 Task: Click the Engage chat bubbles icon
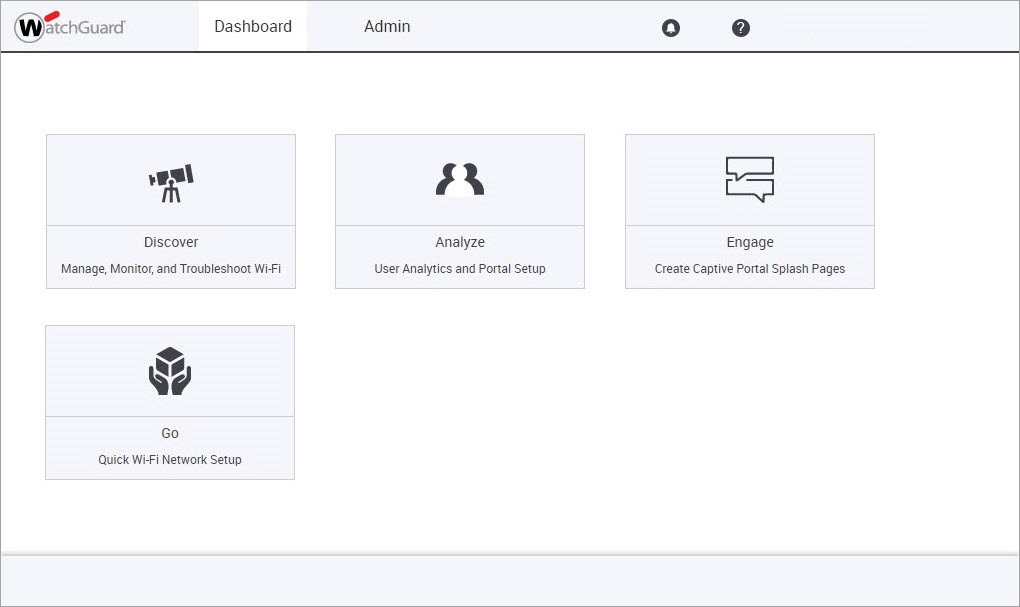coord(749,178)
